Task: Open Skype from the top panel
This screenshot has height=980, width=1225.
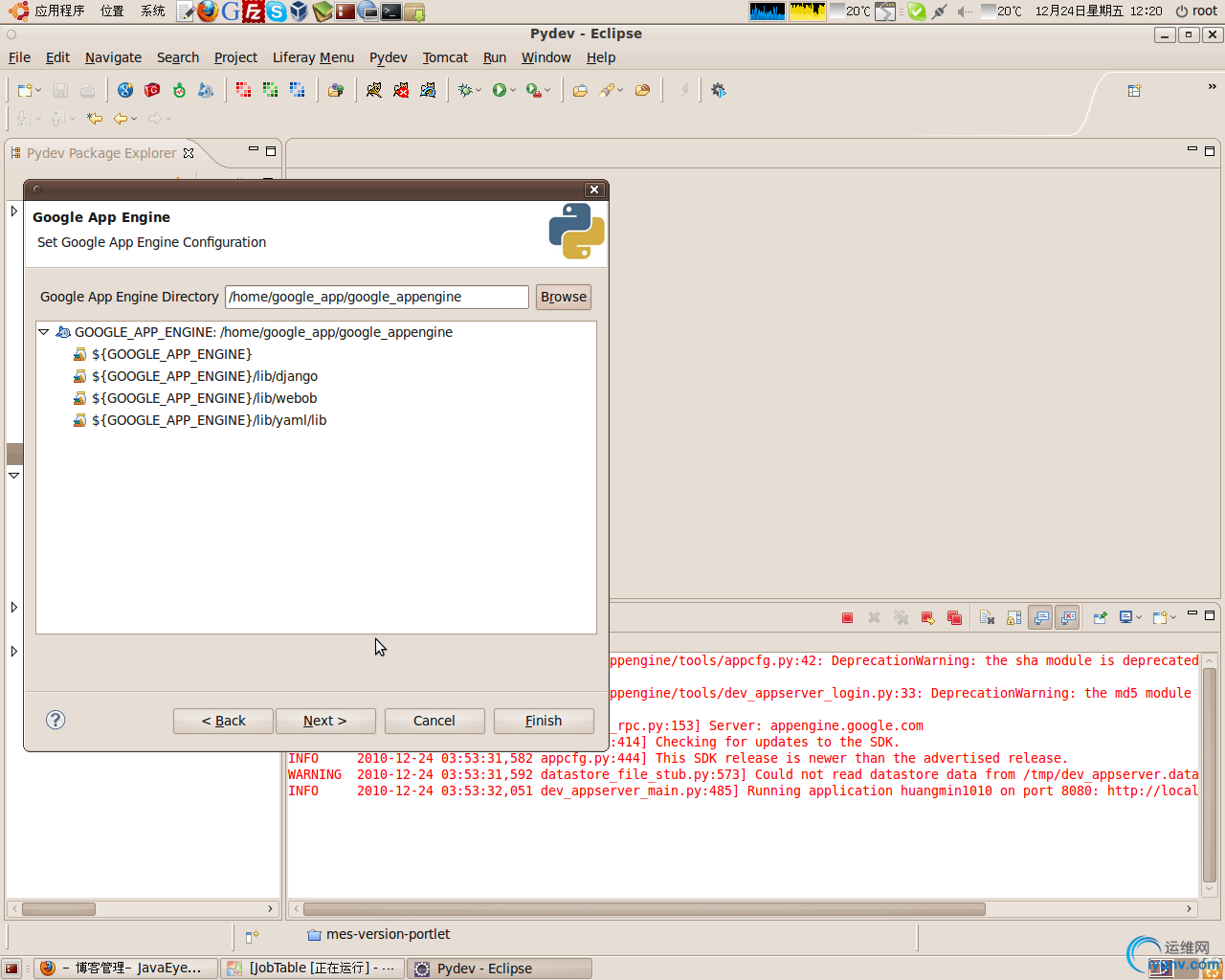Action: tap(277, 11)
